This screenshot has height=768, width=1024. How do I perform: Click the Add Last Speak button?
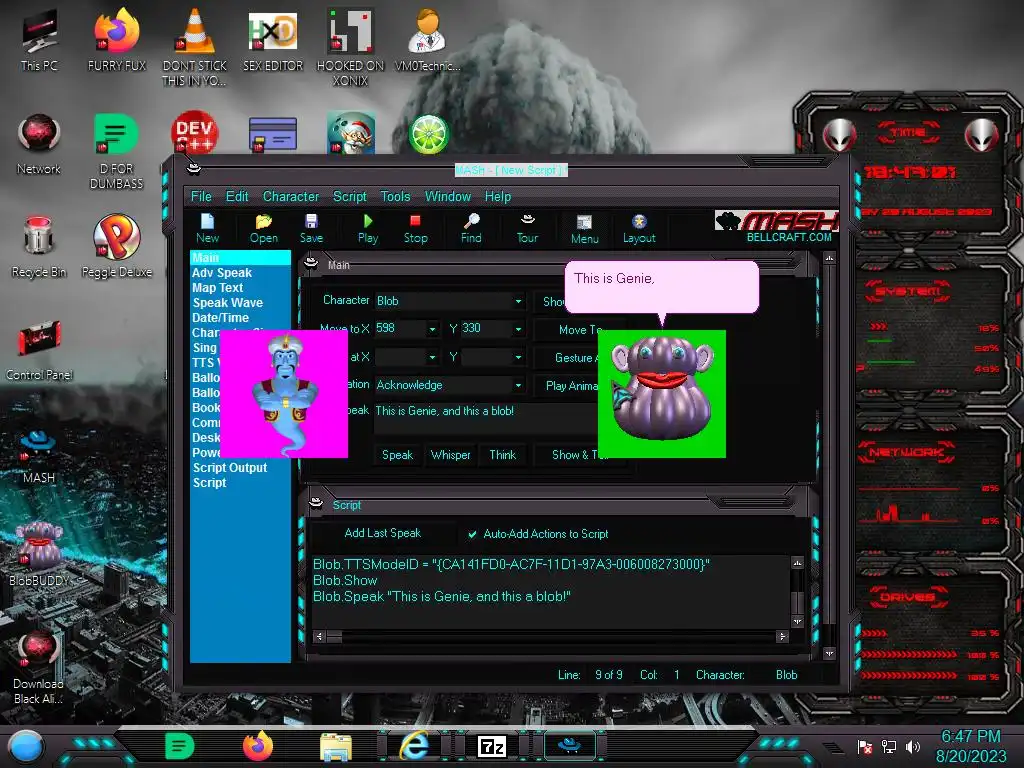[383, 534]
